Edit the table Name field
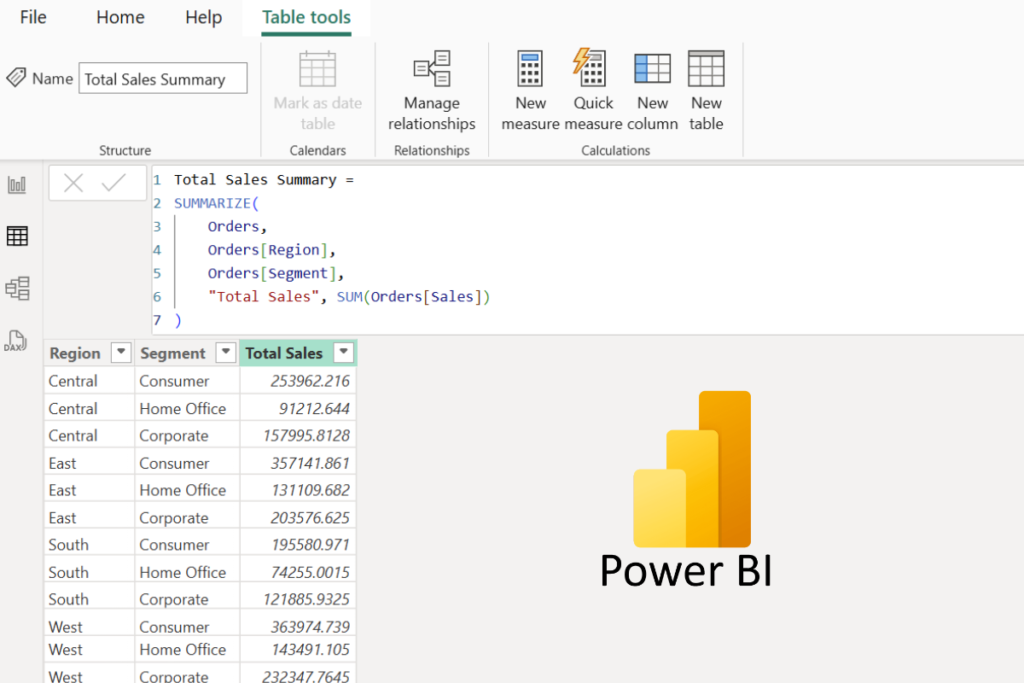Screen dimensions: 1024x683 coord(163,78)
